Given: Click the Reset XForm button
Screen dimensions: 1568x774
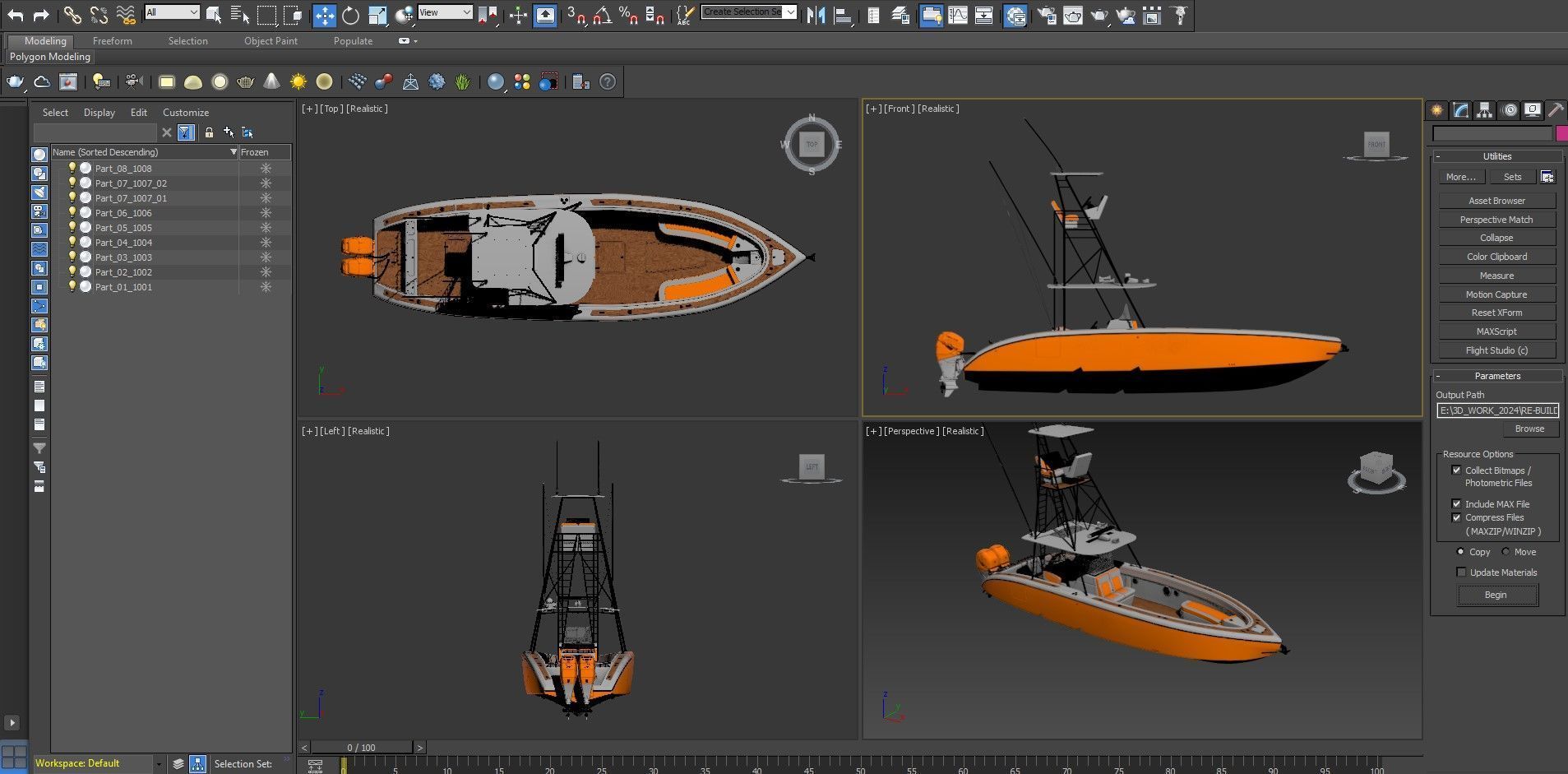Looking at the screenshot, I should click(x=1496, y=313).
